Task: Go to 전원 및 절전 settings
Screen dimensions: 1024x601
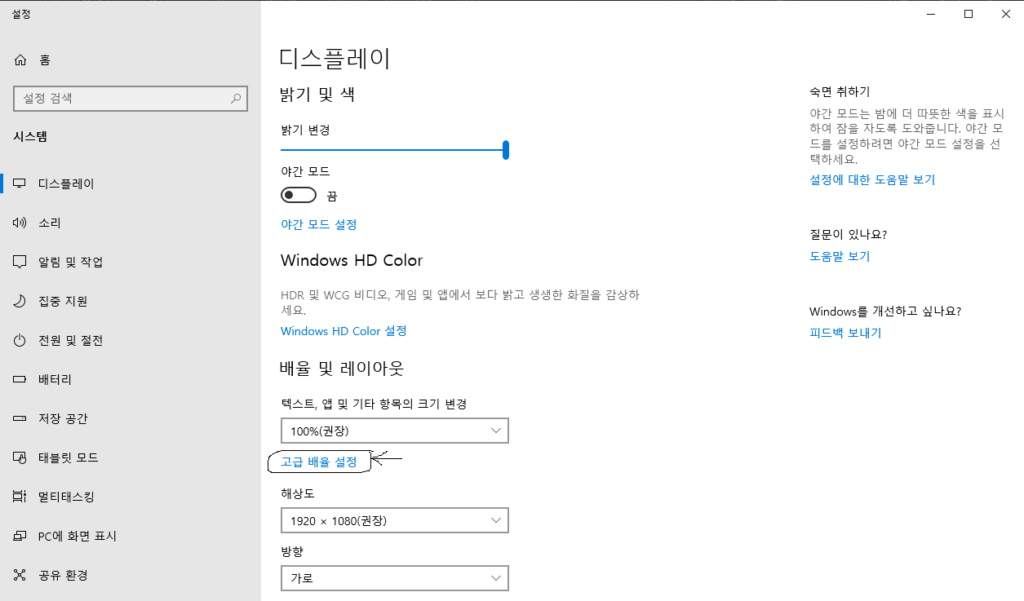Action: pos(72,340)
